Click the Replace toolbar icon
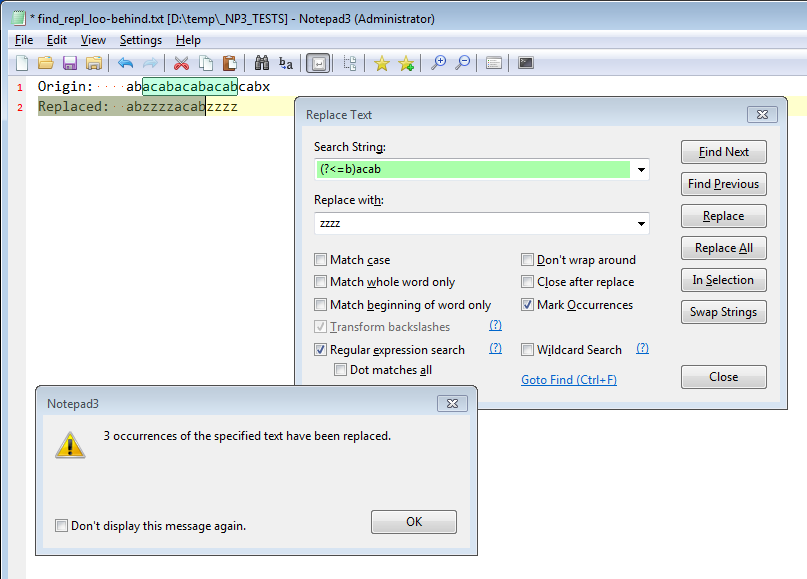The height and width of the screenshot is (579, 807). [x=286, y=62]
